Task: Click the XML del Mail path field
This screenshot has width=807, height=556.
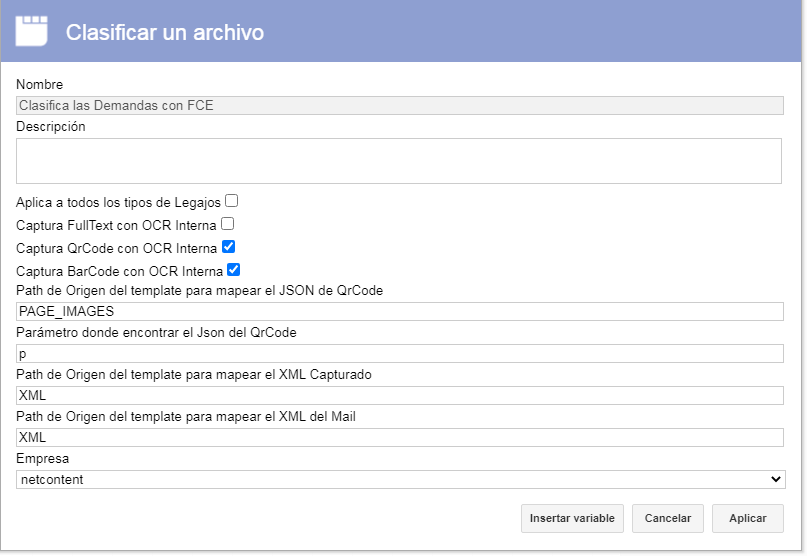Action: (400, 438)
